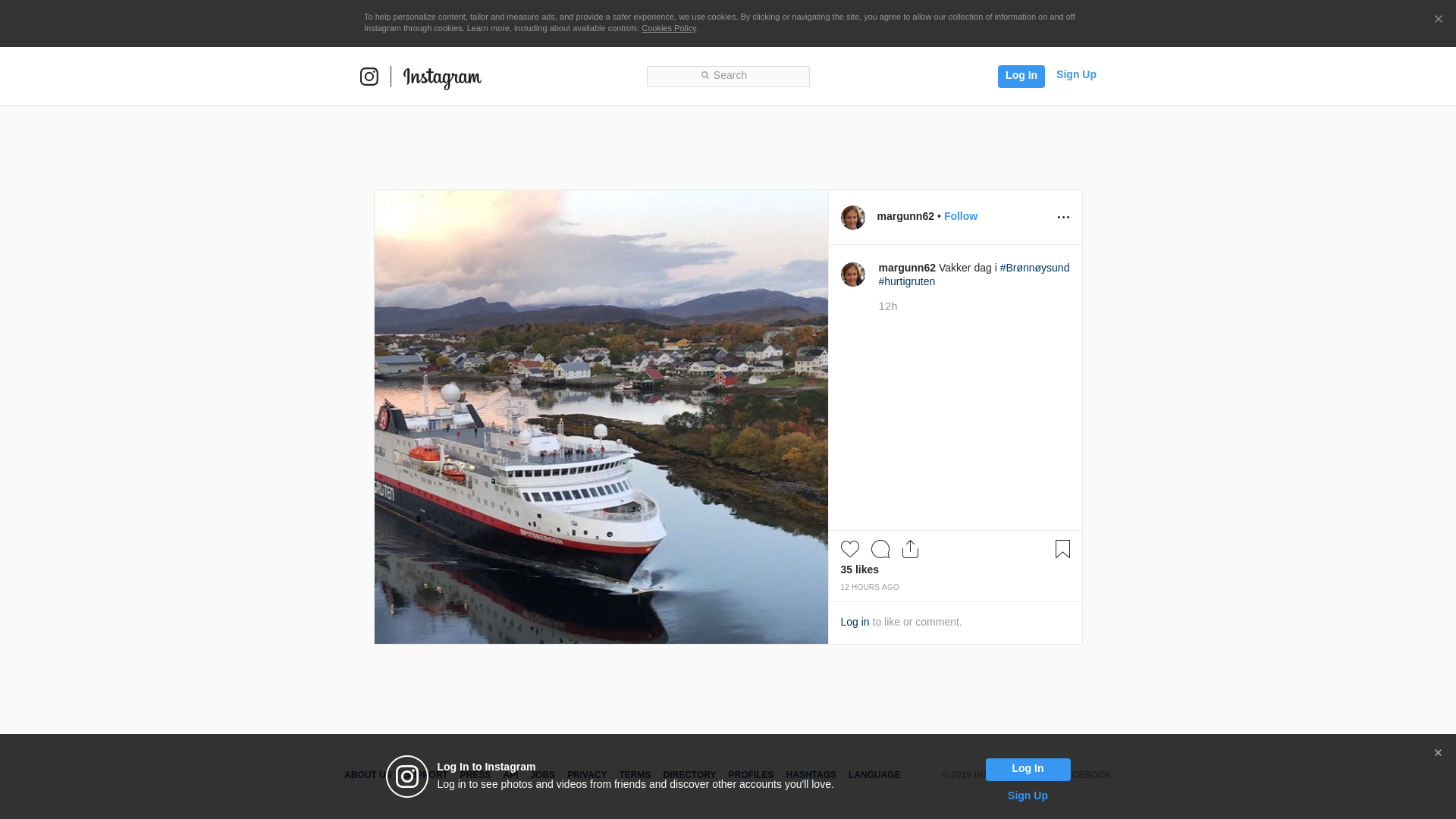Open the #hurtigruten hashtag link
This screenshot has width=1456, height=819.
(x=906, y=281)
